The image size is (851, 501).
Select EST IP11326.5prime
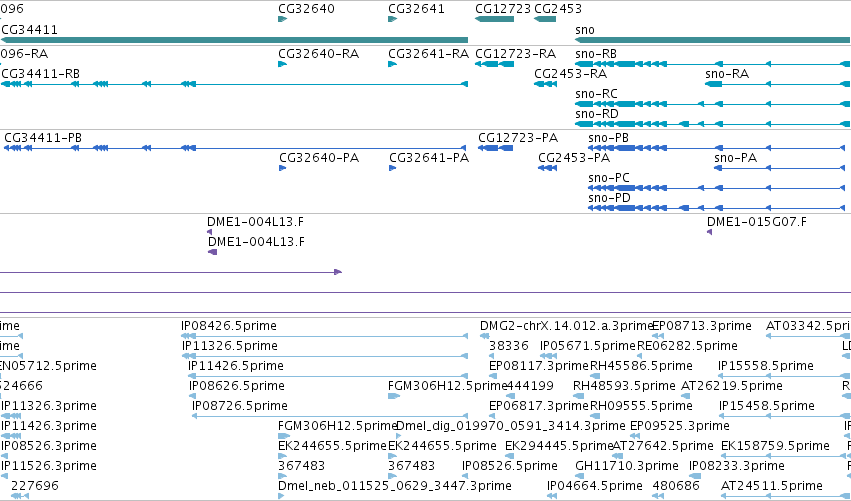coord(230,346)
